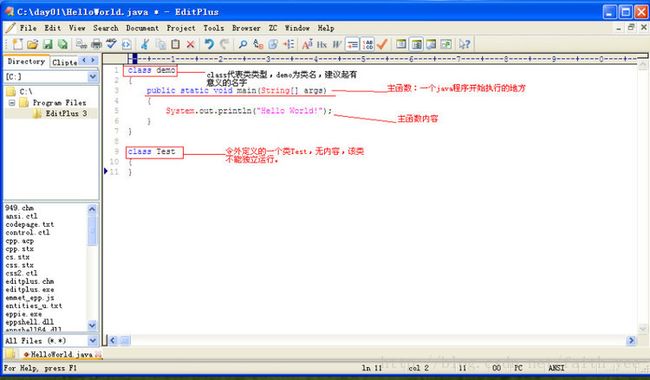
Task: Collapse the Program Files tree node
Action: (x=12, y=102)
